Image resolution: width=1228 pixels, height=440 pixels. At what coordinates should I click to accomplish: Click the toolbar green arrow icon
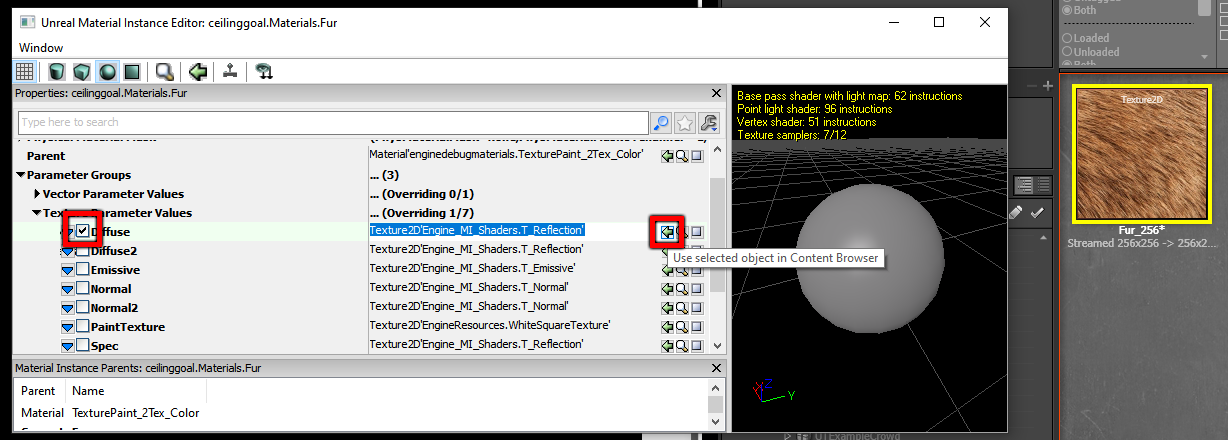pos(198,71)
